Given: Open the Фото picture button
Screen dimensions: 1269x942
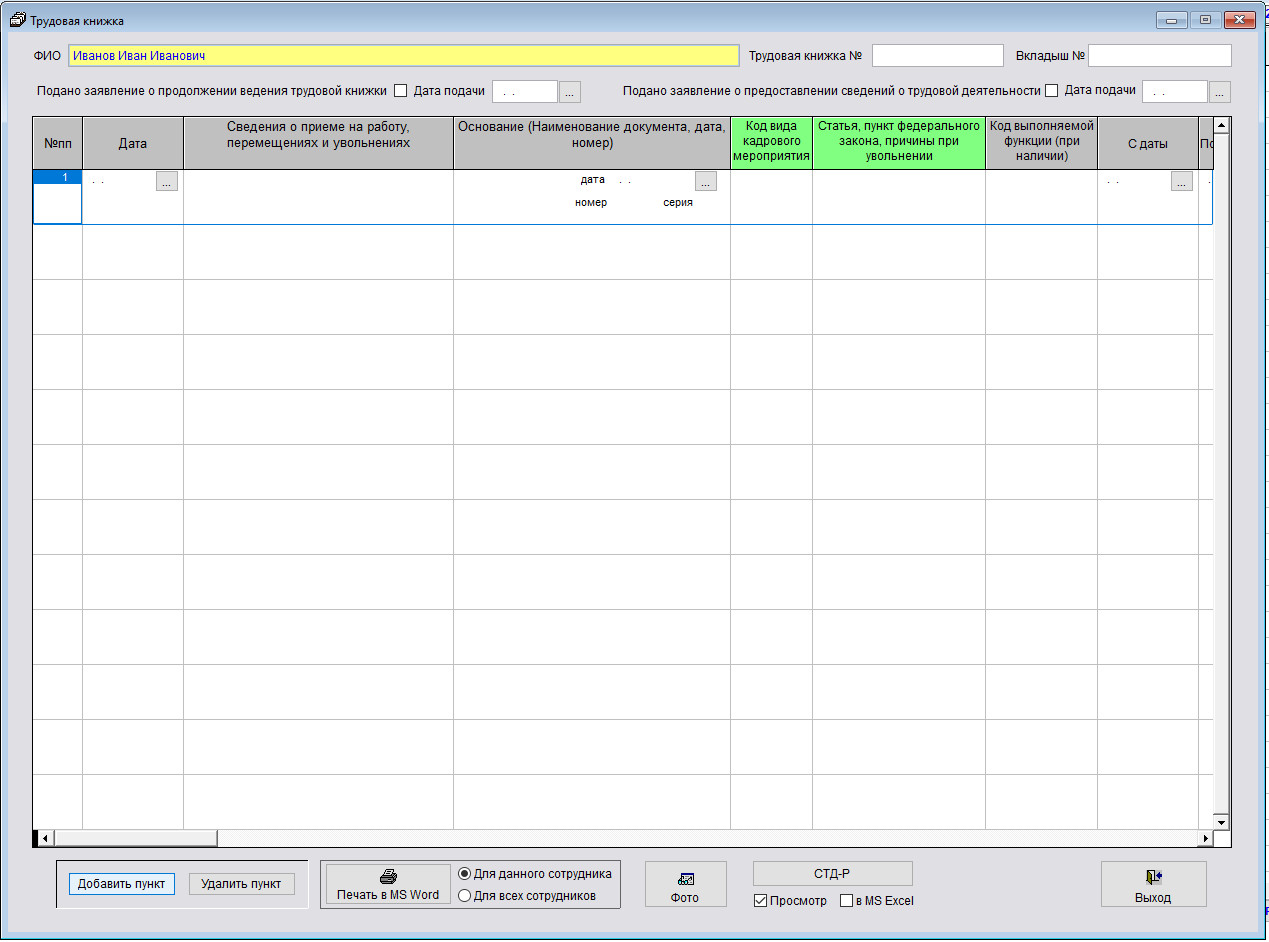Looking at the screenshot, I should click(x=685, y=885).
